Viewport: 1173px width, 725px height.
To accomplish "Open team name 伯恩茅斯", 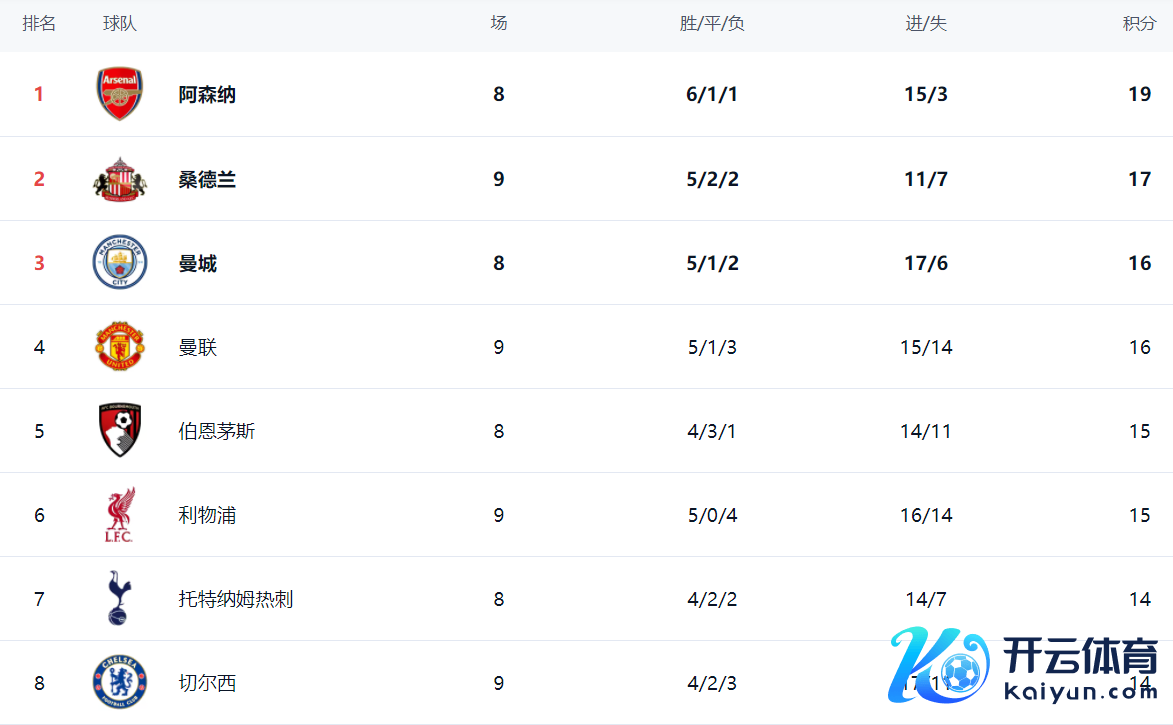I will [x=217, y=431].
